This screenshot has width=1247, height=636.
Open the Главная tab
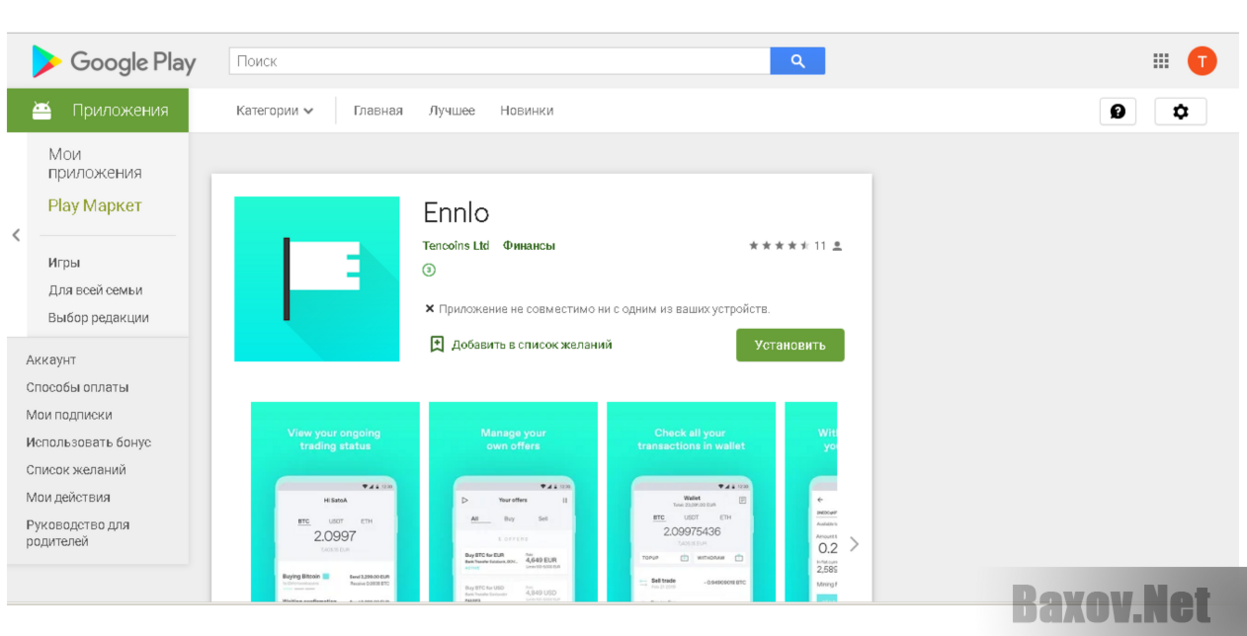click(x=378, y=111)
